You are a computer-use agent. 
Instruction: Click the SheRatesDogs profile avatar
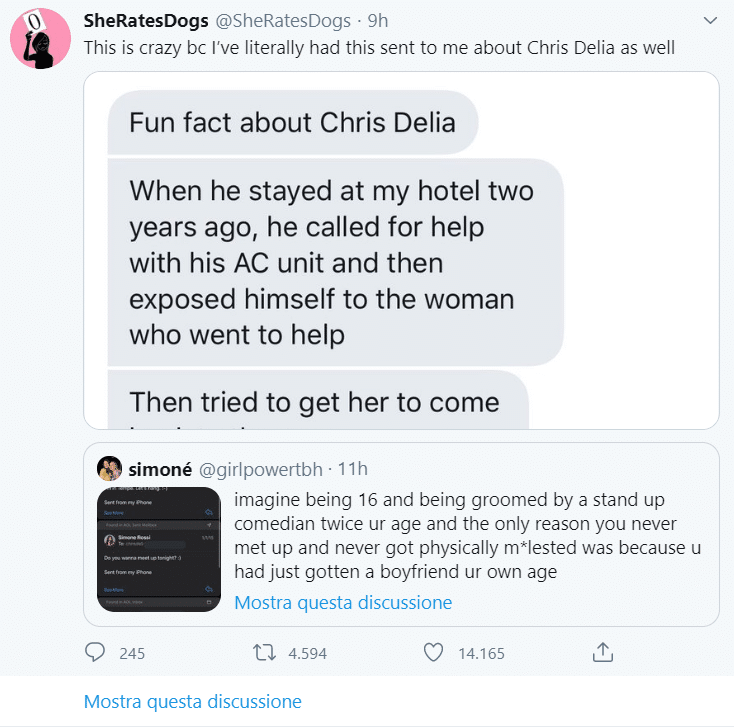(39, 40)
